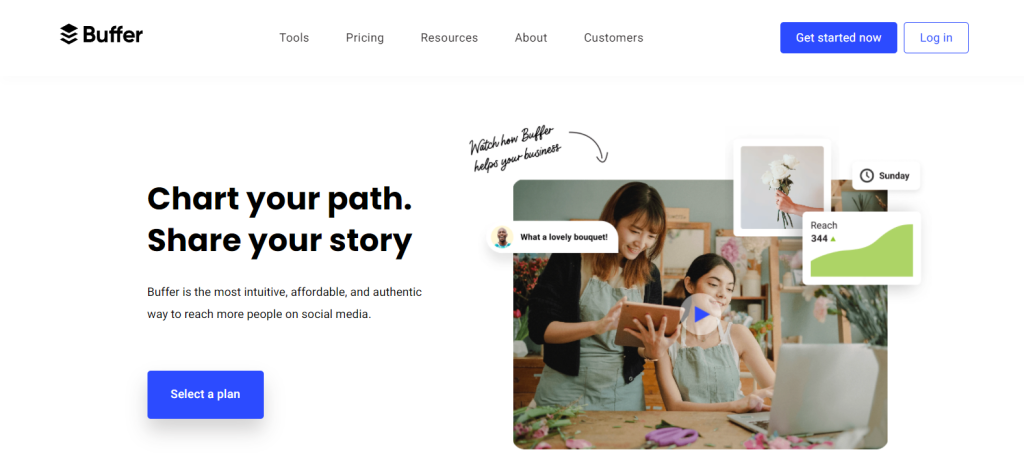Viewport: 1024px width, 465px height.
Task: Open the About menu
Action: click(530, 38)
